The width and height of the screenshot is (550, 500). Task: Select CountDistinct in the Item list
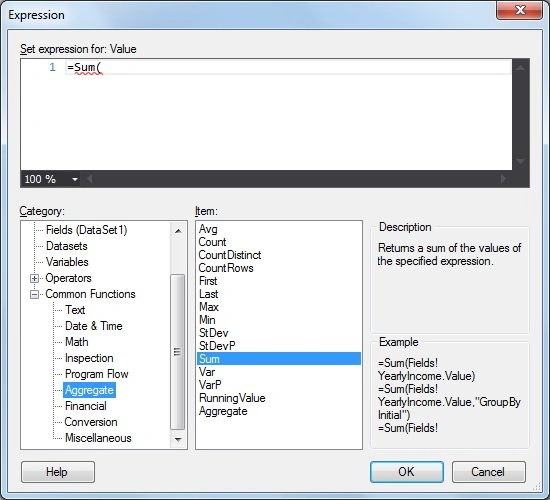[230, 255]
